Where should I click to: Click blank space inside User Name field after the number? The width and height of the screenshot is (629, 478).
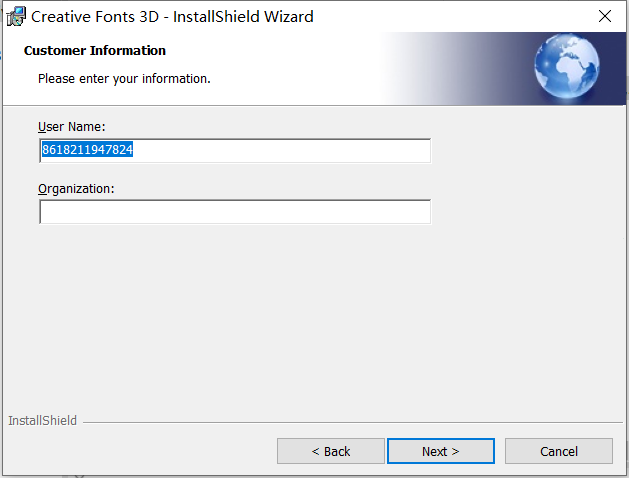(281, 150)
